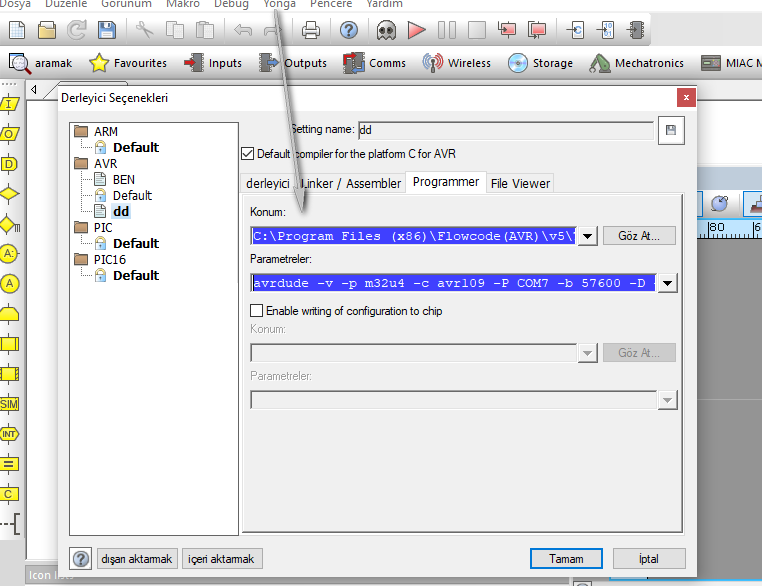Image resolution: width=762 pixels, height=586 pixels.
Task: Select Default under PIC16
Action: click(136, 276)
